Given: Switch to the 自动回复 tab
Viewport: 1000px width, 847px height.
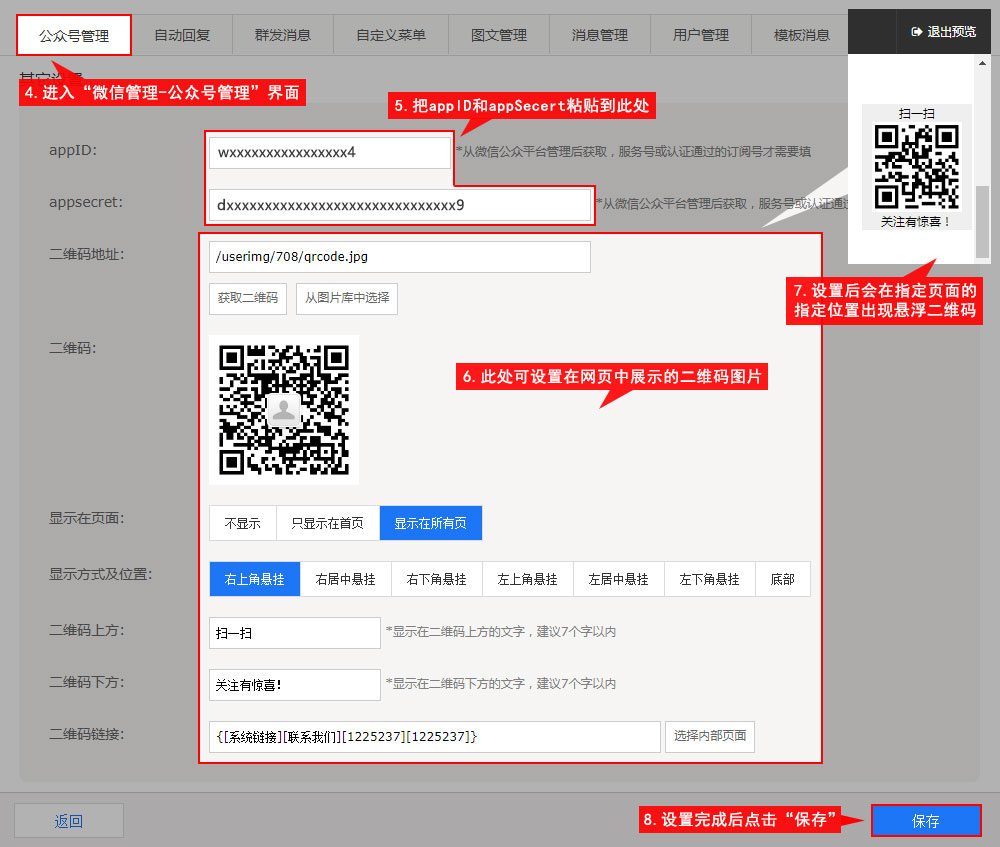Looking at the screenshot, I should [182, 35].
